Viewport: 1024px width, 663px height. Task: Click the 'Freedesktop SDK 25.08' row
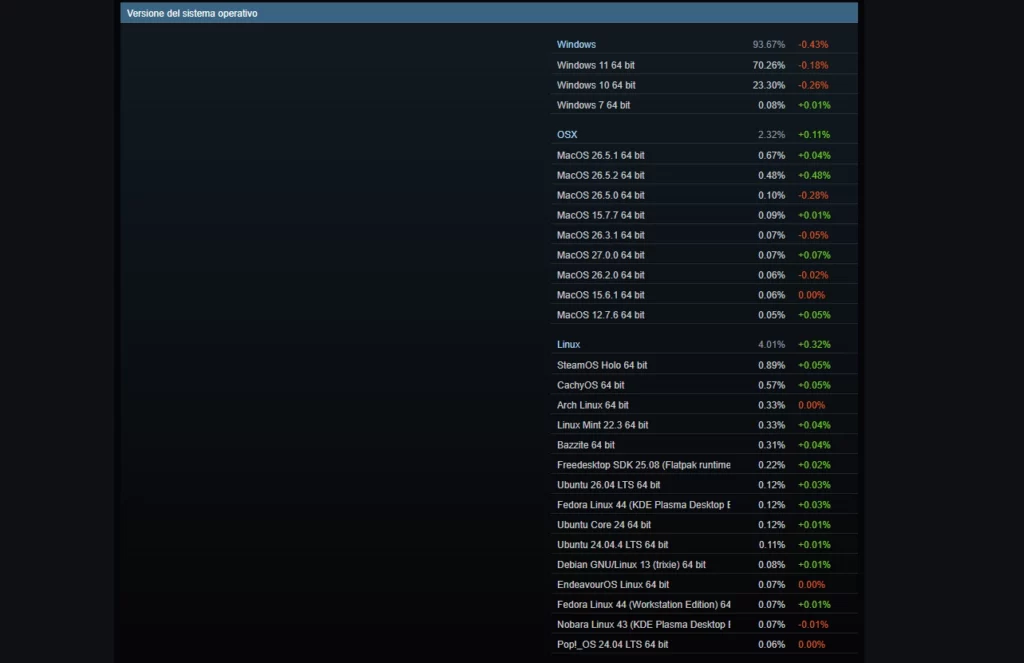(x=704, y=464)
